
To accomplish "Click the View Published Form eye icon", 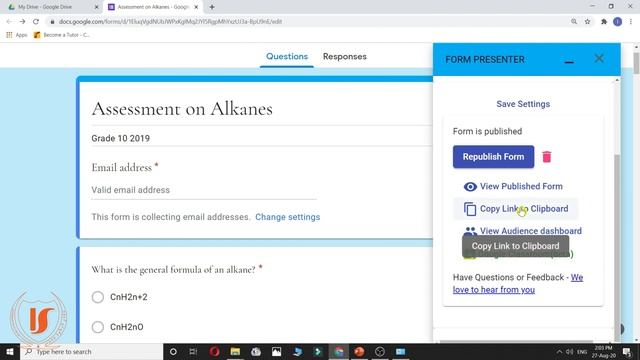I will point(470,187).
